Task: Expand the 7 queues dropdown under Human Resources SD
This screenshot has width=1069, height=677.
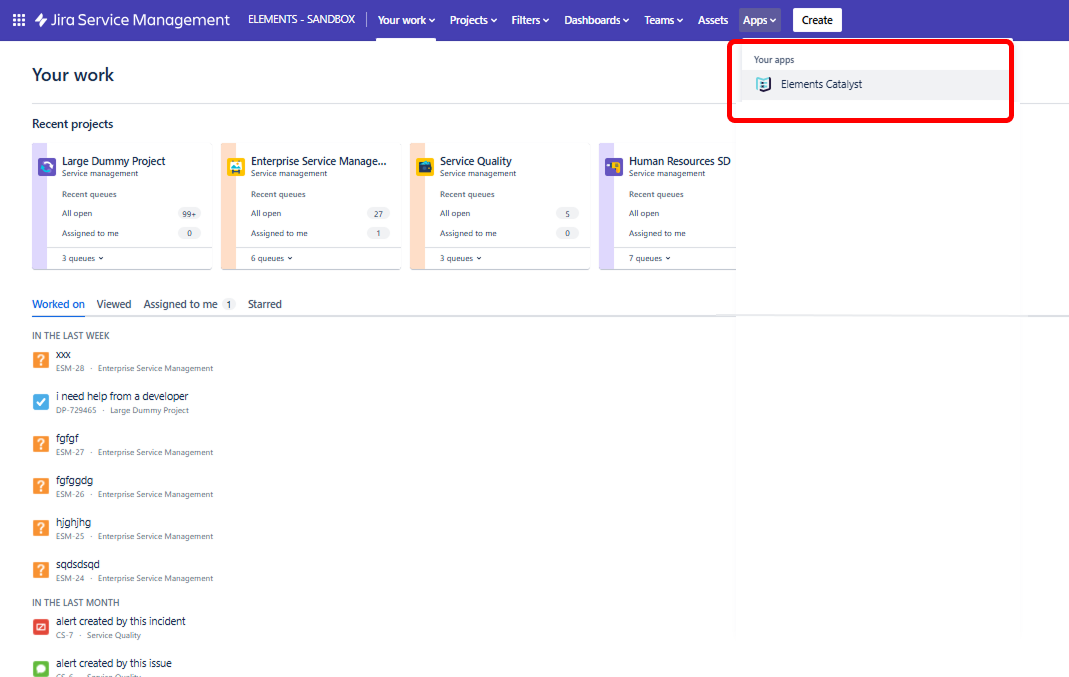Action: pyautogui.click(x=648, y=258)
